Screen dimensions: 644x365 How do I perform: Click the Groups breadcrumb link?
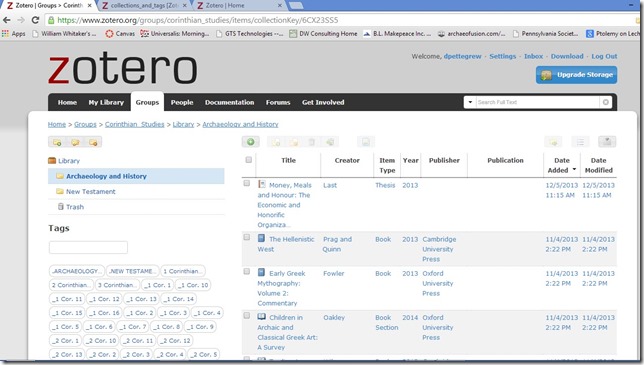point(85,124)
